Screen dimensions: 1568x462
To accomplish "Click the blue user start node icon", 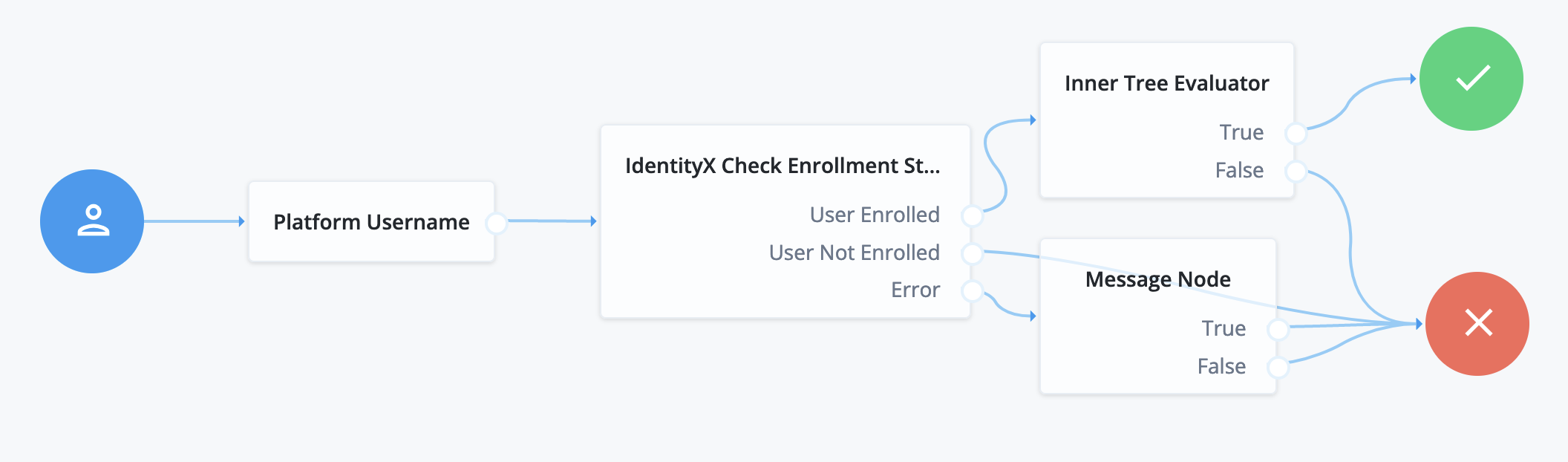I will (x=92, y=221).
